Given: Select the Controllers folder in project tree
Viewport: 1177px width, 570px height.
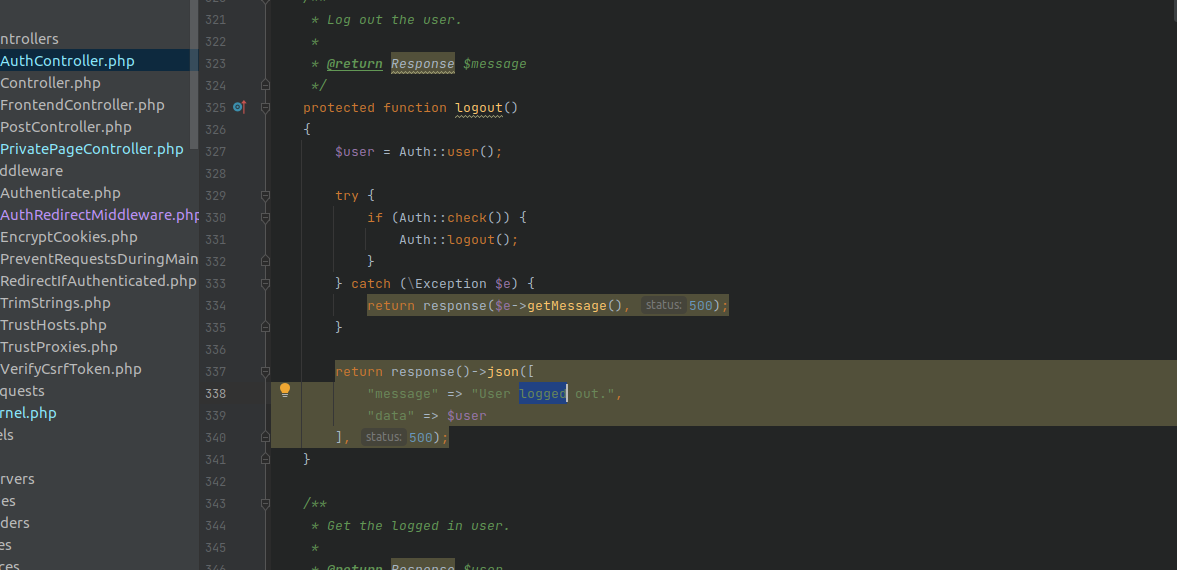Looking at the screenshot, I should (x=29, y=39).
